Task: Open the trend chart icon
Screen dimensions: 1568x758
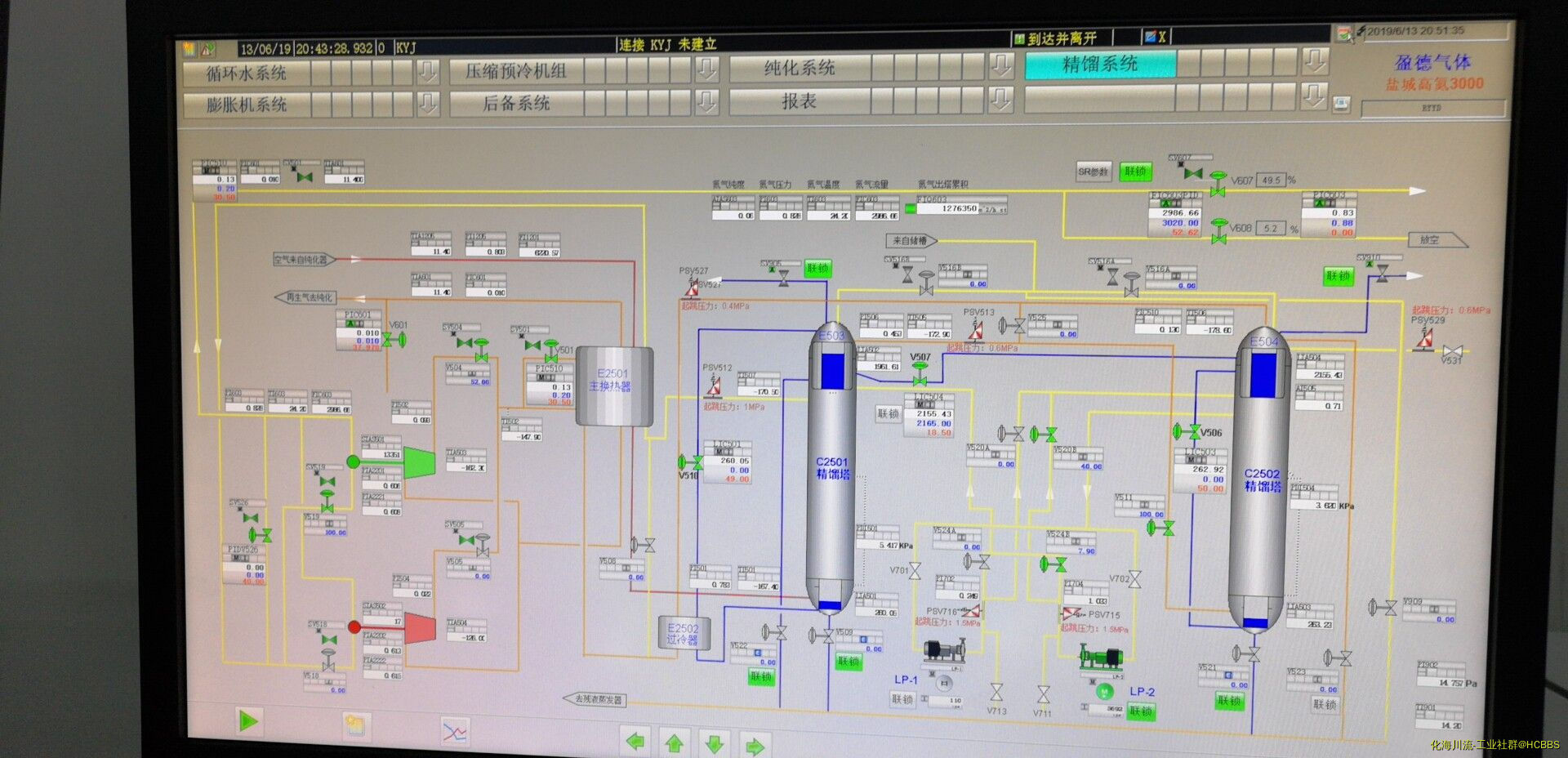Action: 455,730
